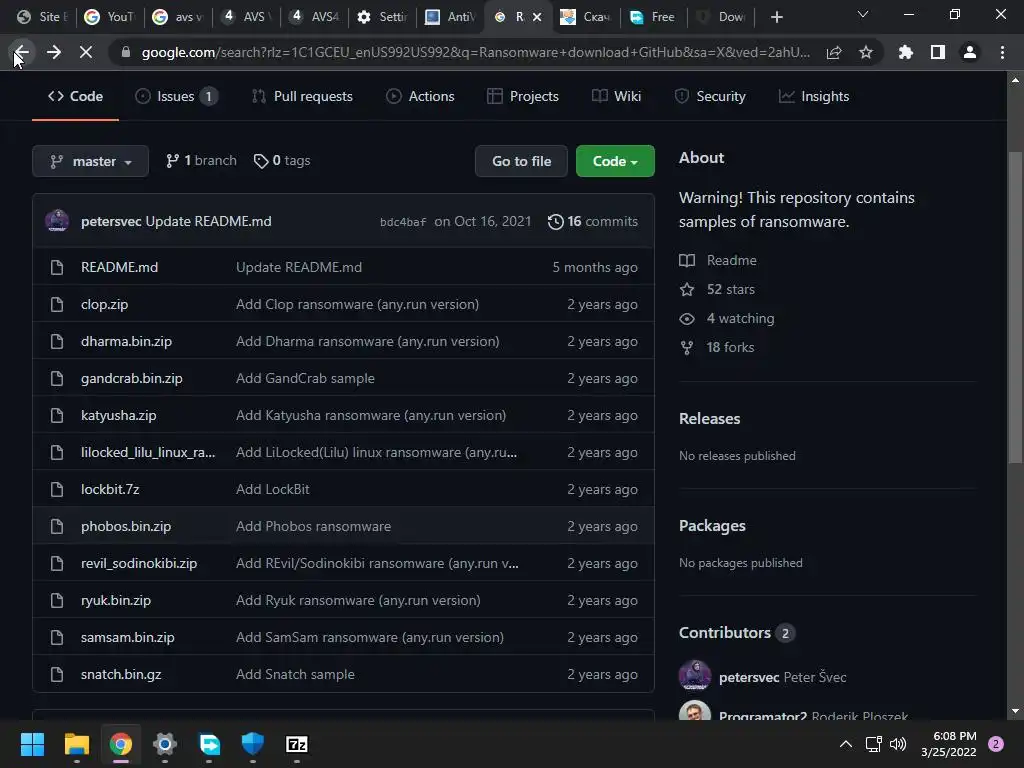
Task: View the 18 forks link
Action: [716, 347]
